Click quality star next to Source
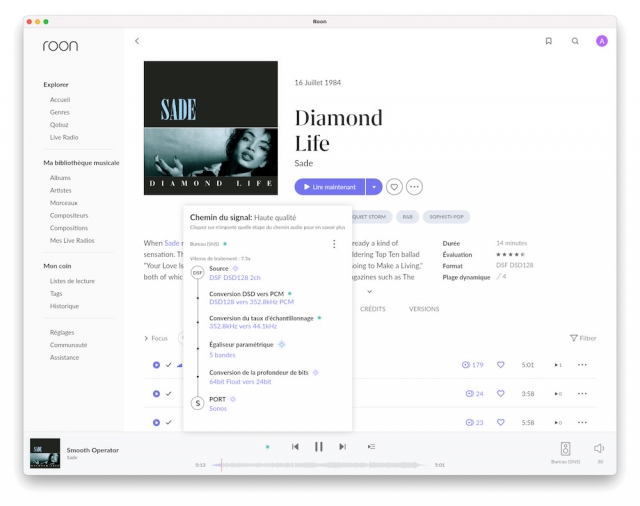The image size is (640, 506). (235, 269)
